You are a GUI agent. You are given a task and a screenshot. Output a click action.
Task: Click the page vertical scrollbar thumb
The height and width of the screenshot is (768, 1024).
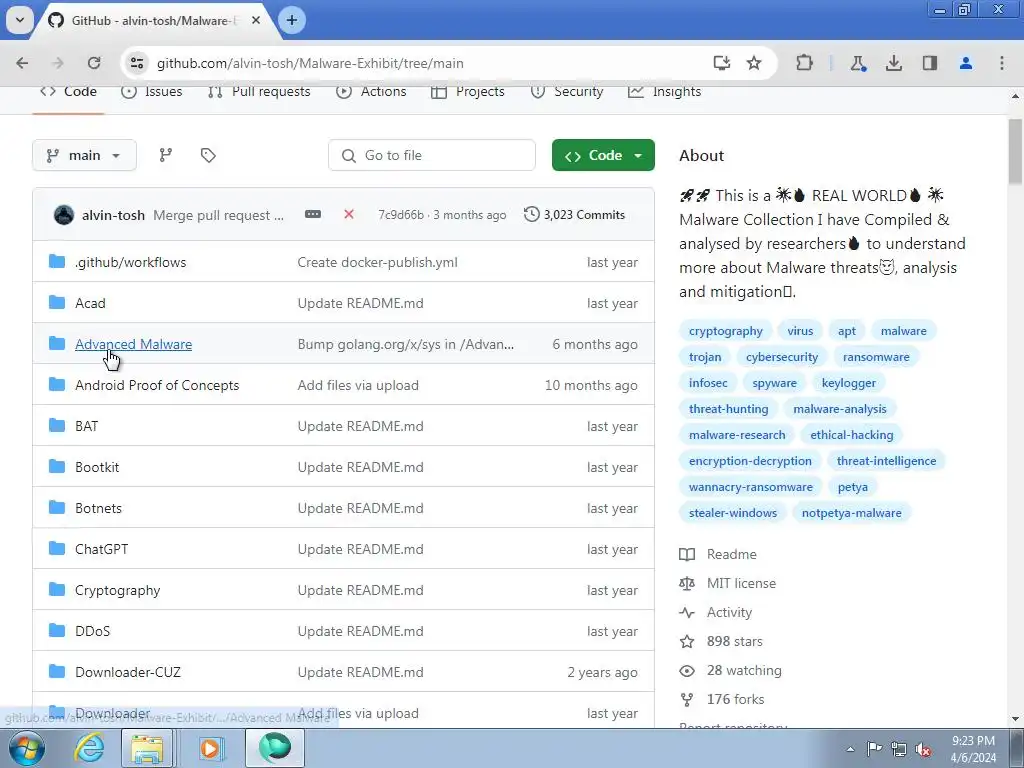1015,152
